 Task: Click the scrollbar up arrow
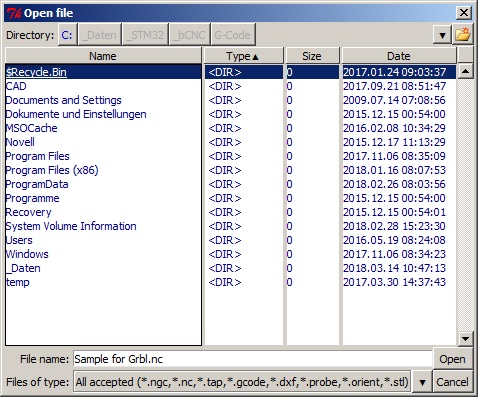coord(465,71)
